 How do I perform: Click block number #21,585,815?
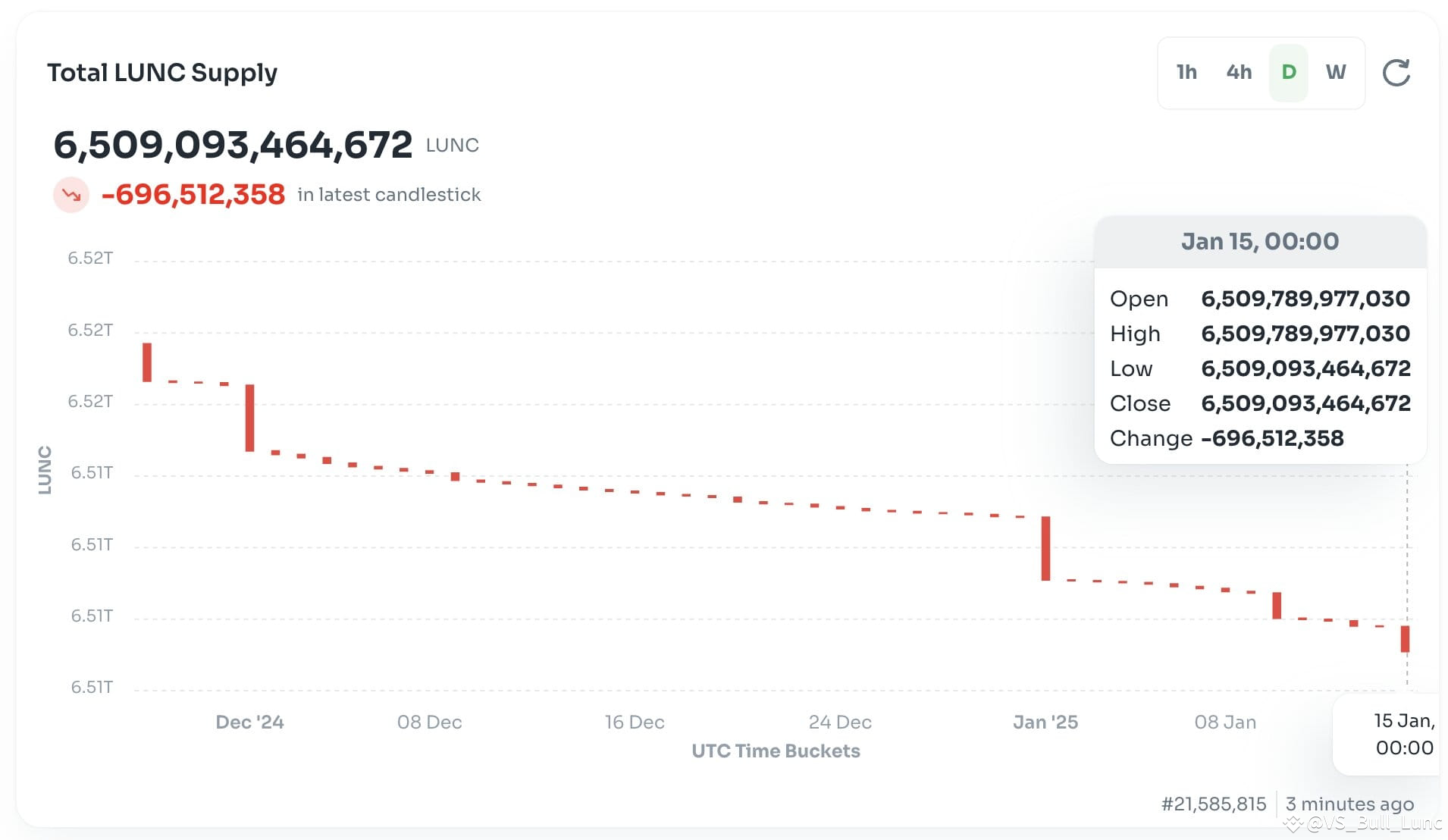coord(1212,804)
